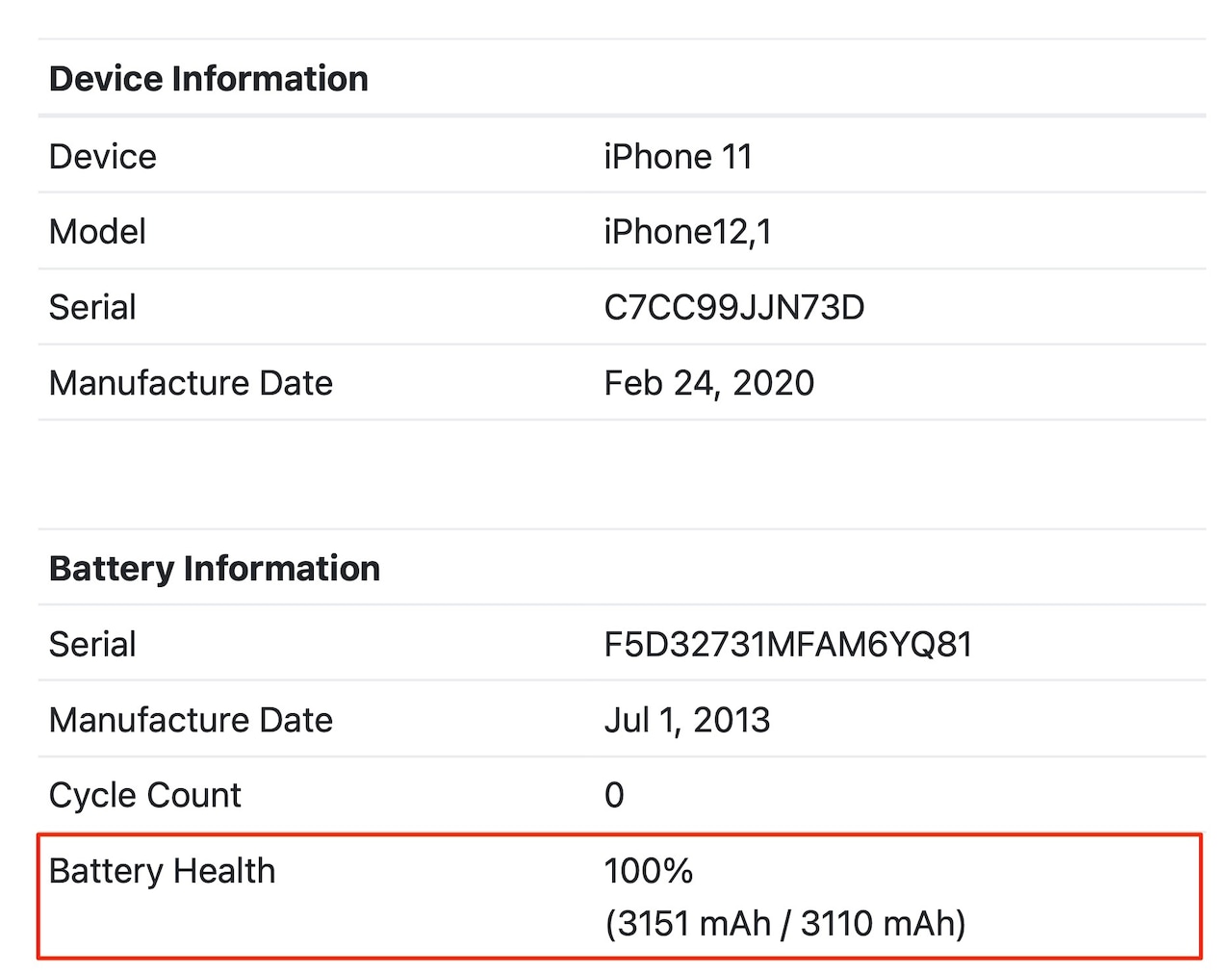Click the Device row label
The width and height of the screenshot is (1232, 973).
tap(102, 156)
